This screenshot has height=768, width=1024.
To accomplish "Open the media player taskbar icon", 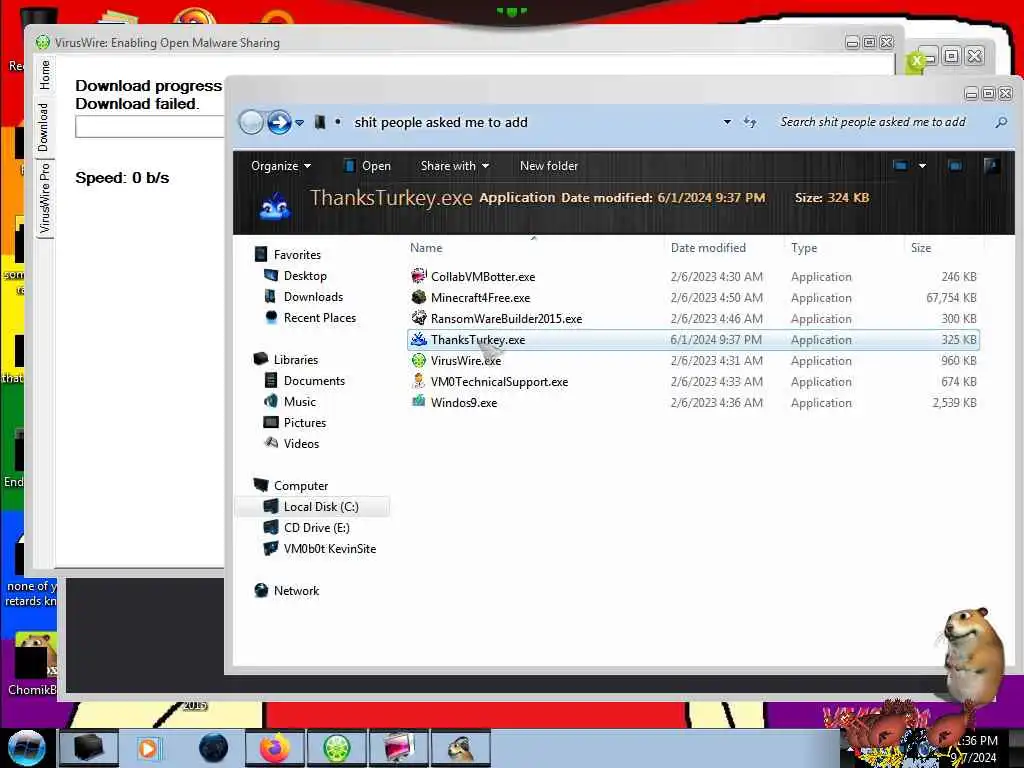I will click(x=148, y=748).
